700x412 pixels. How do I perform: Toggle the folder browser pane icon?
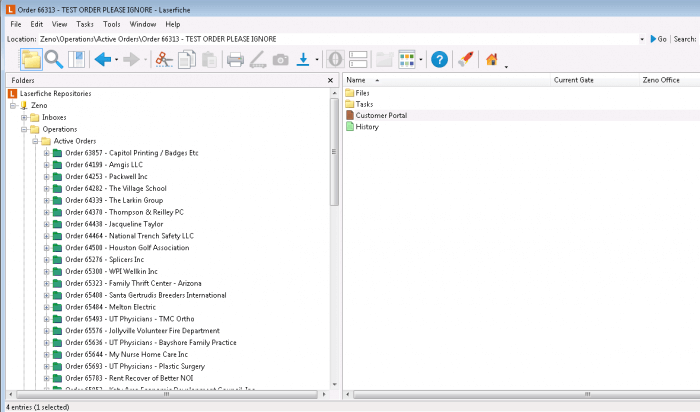[x=31, y=59]
